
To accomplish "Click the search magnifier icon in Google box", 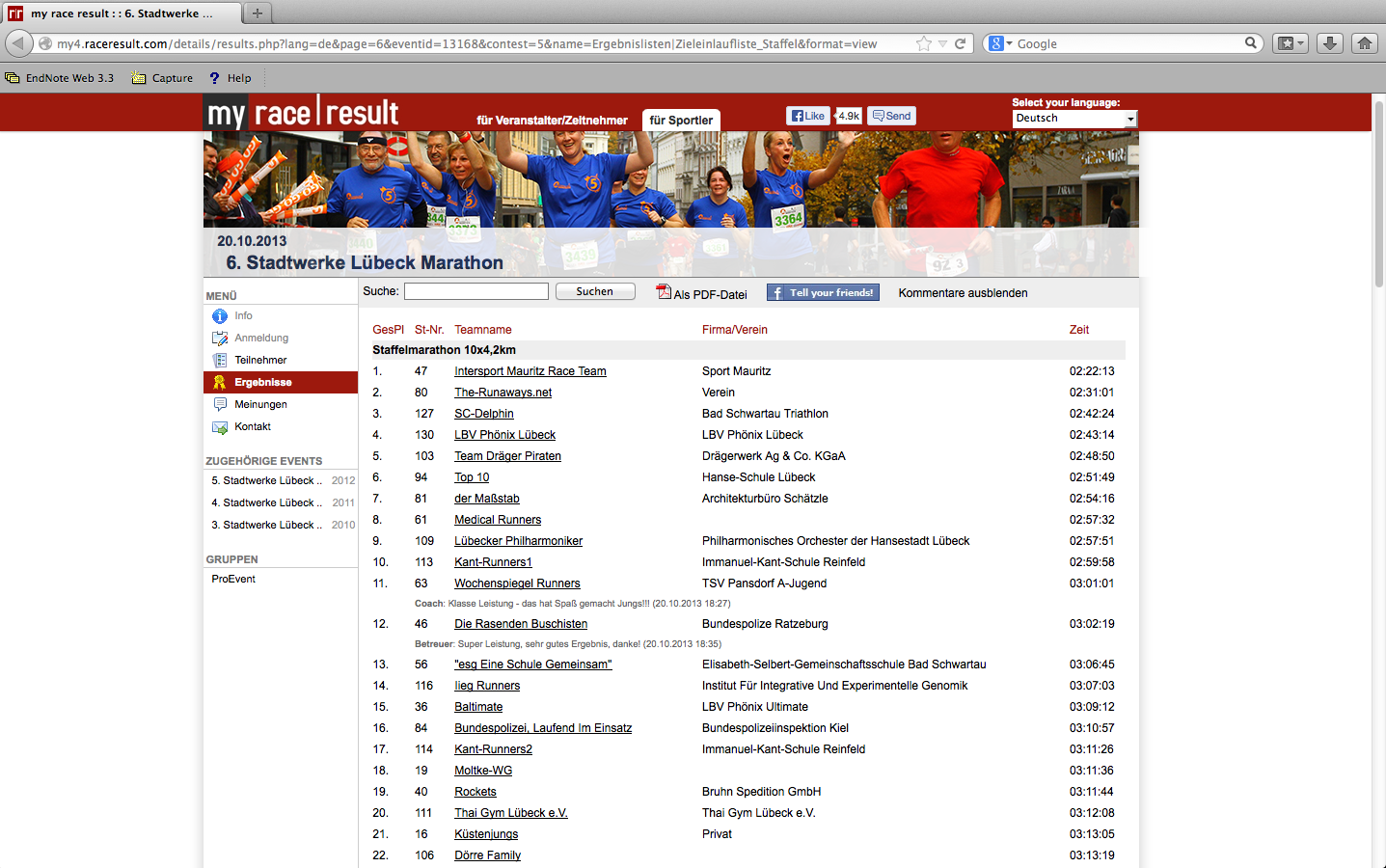I will click(x=1250, y=43).
